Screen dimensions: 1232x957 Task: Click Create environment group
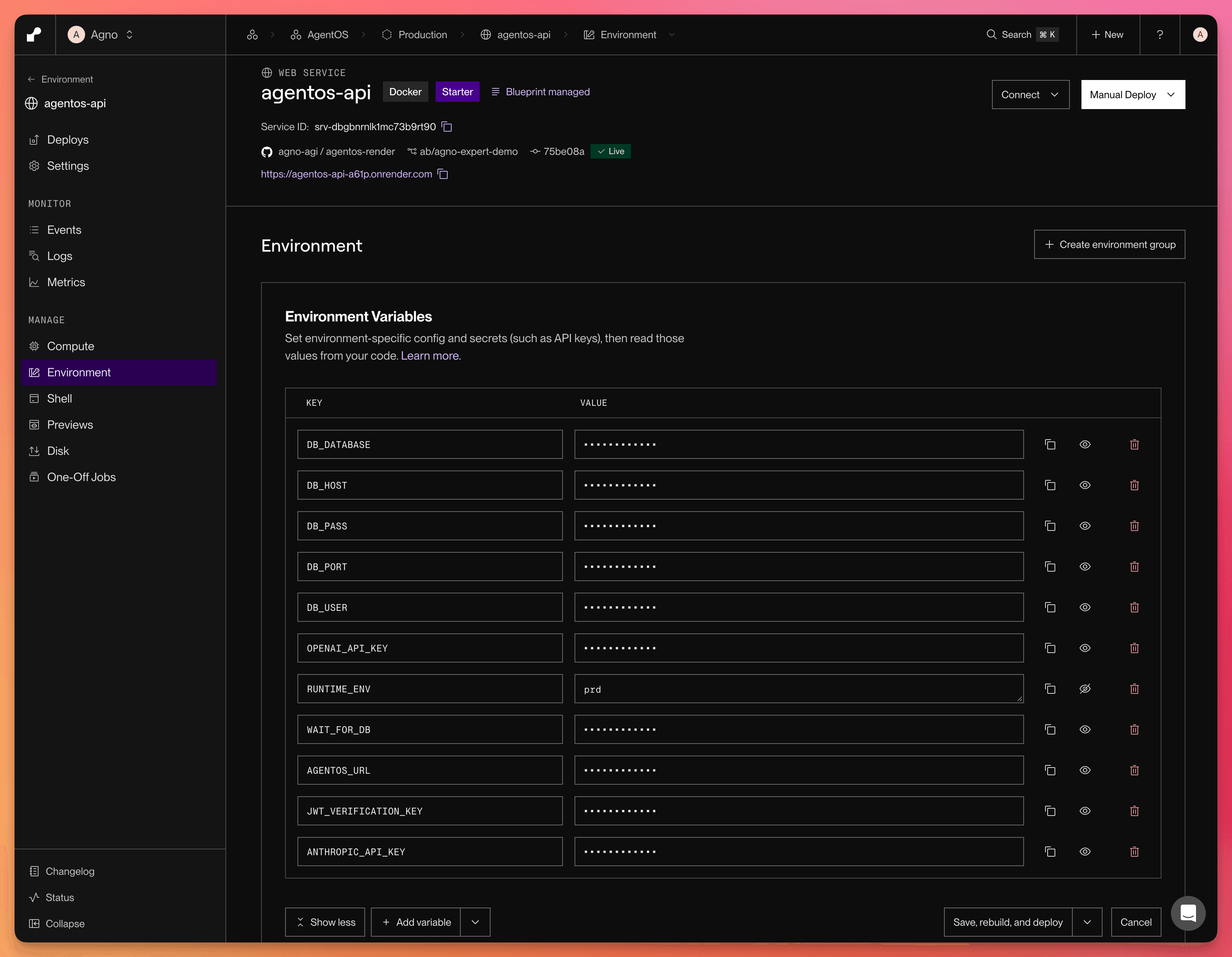(1109, 244)
